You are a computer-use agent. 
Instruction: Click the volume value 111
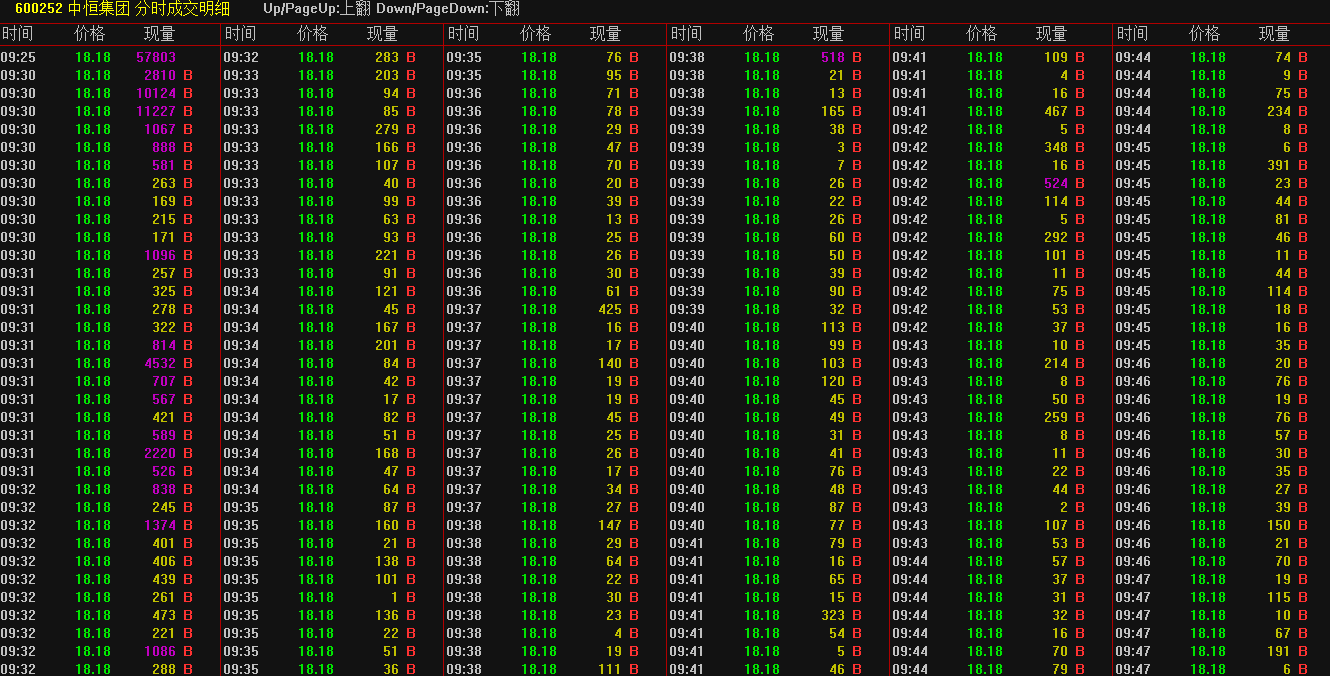point(610,669)
